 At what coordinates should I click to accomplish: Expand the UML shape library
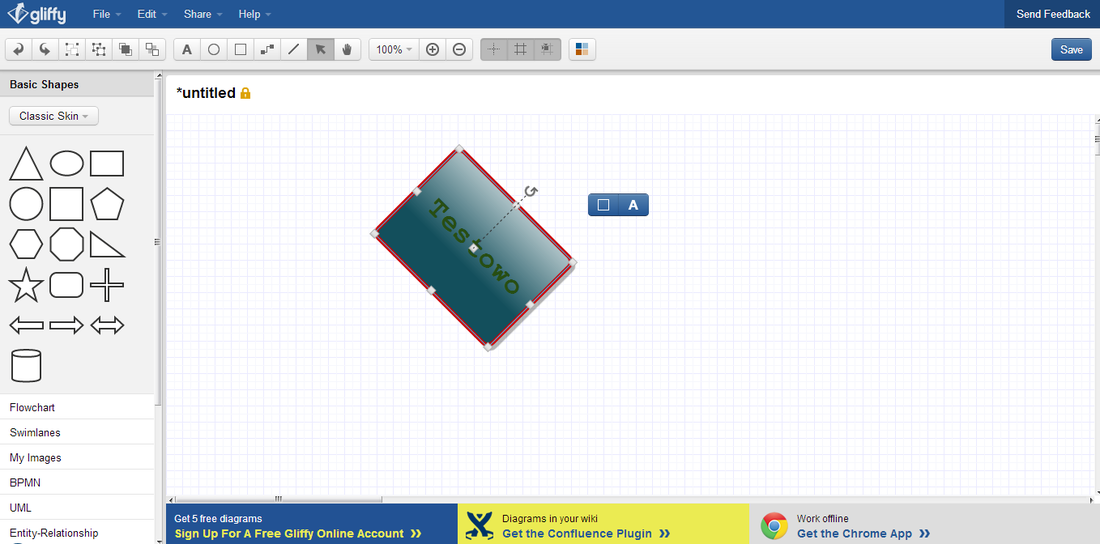coord(77,507)
